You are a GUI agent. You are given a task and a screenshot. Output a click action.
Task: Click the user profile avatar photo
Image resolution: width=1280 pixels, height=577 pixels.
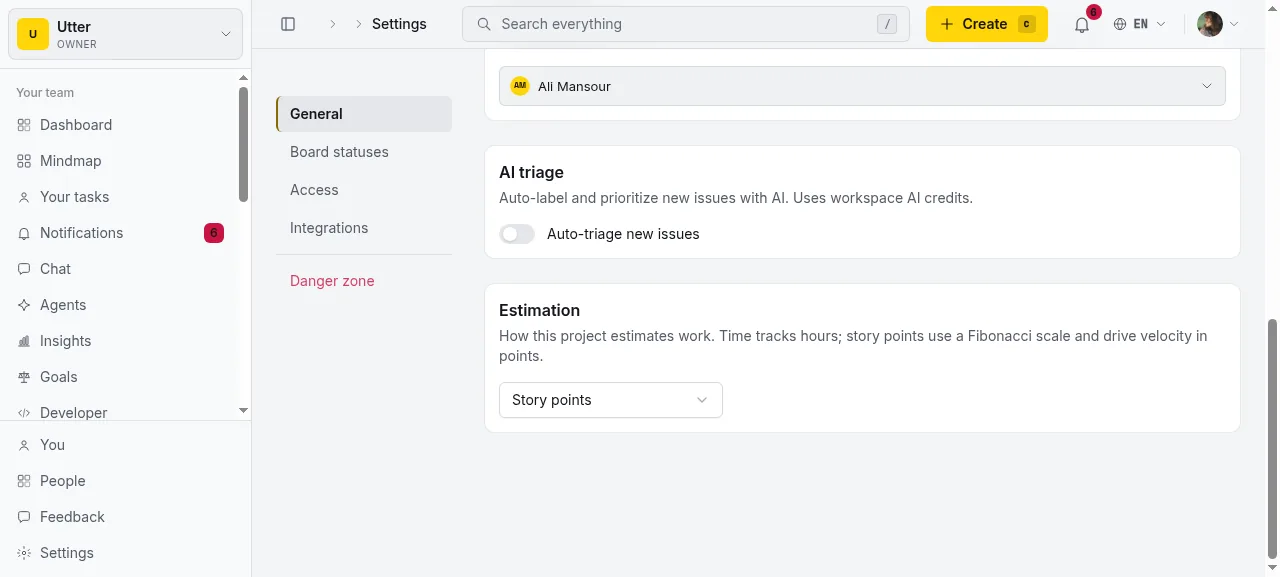click(x=1210, y=24)
